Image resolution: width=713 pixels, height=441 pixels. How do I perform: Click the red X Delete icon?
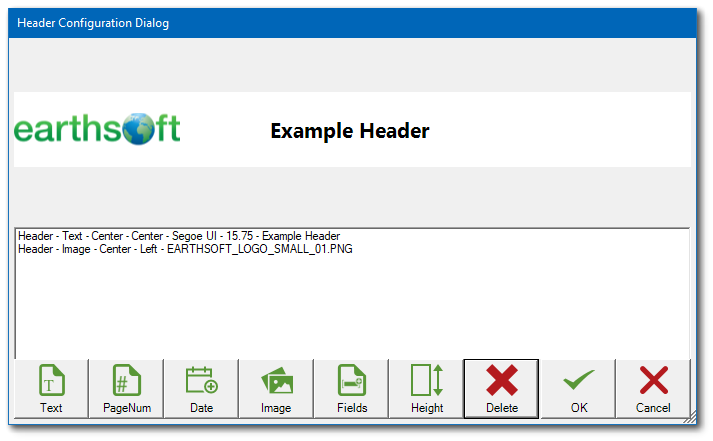point(501,381)
